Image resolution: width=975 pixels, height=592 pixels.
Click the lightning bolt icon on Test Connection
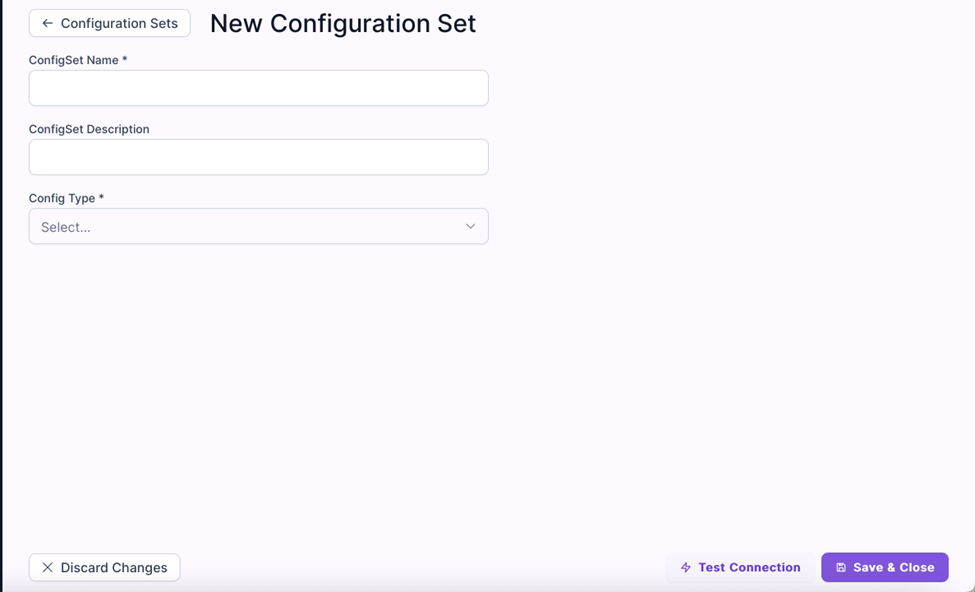685,567
